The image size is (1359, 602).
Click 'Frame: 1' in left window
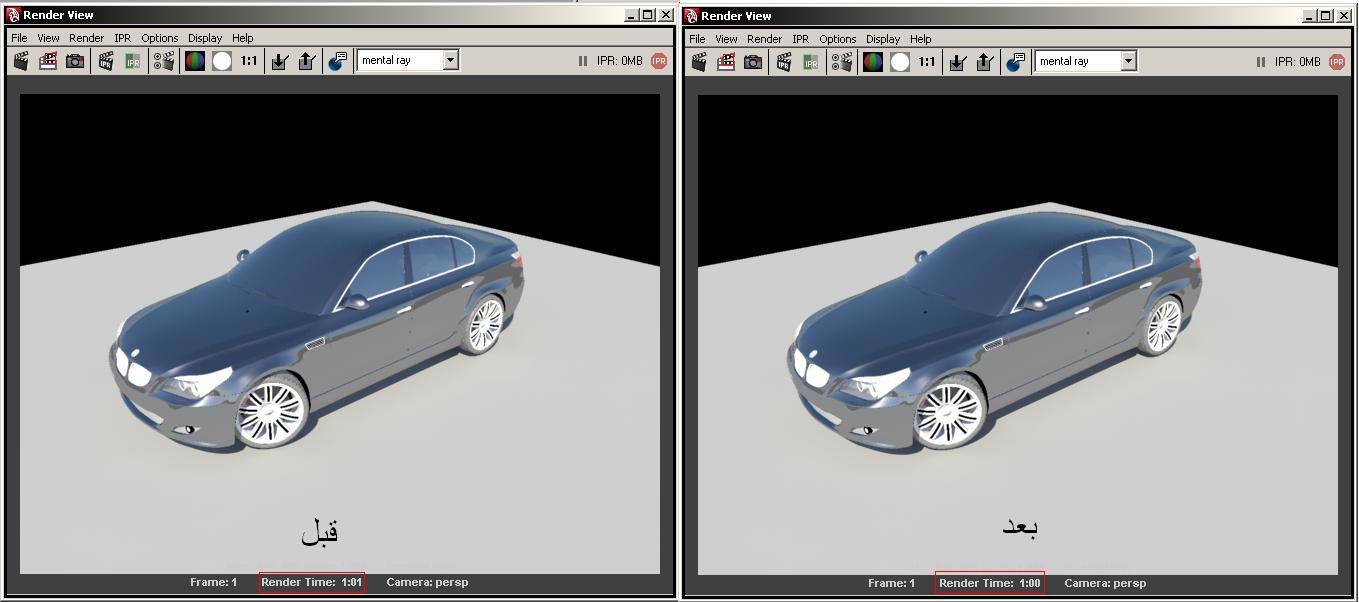tap(213, 582)
